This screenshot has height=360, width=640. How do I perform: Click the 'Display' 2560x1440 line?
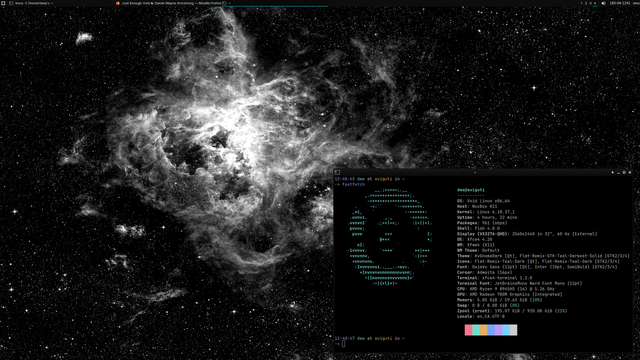[x=527, y=234]
